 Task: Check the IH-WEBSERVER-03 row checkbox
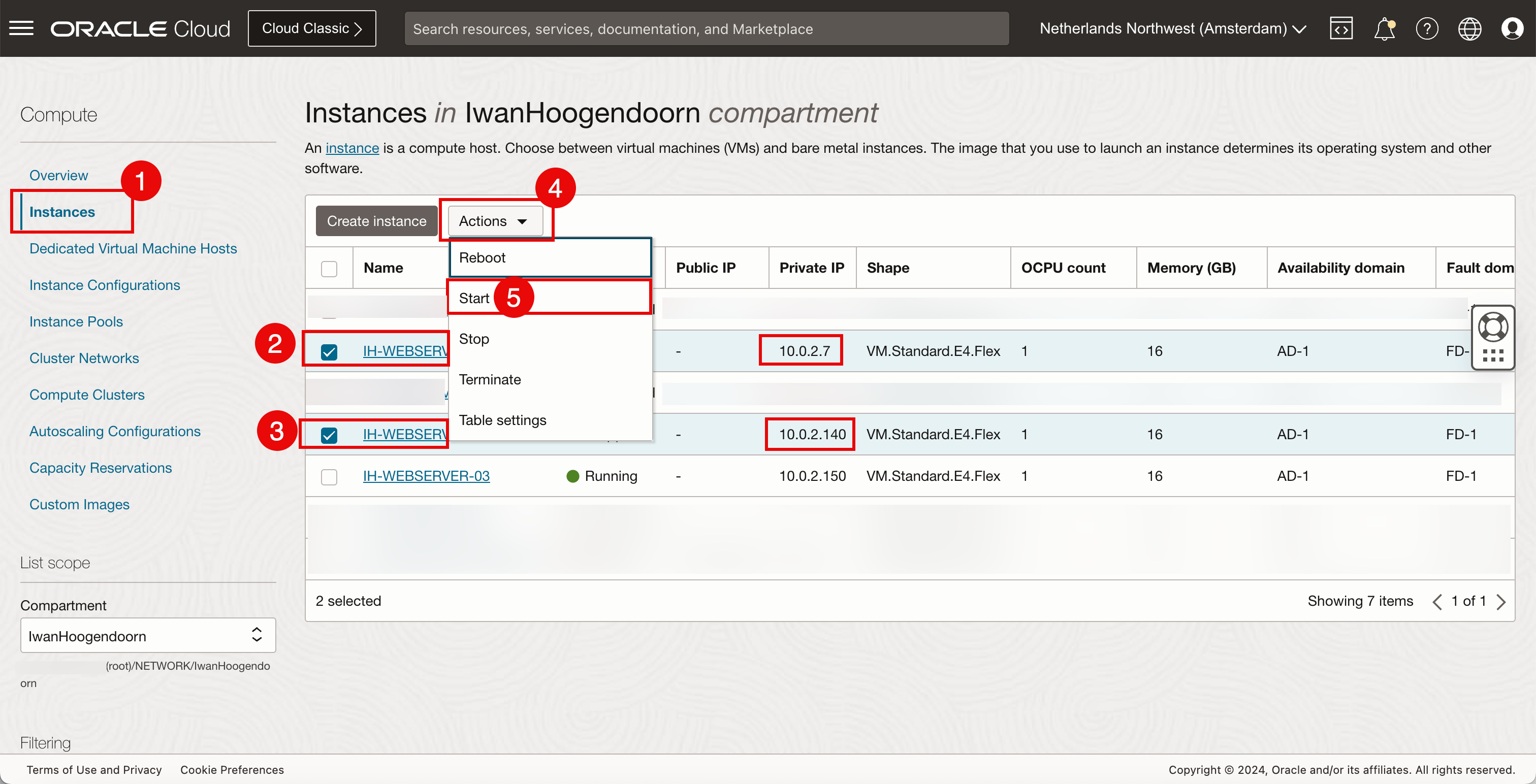coord(329,476)
